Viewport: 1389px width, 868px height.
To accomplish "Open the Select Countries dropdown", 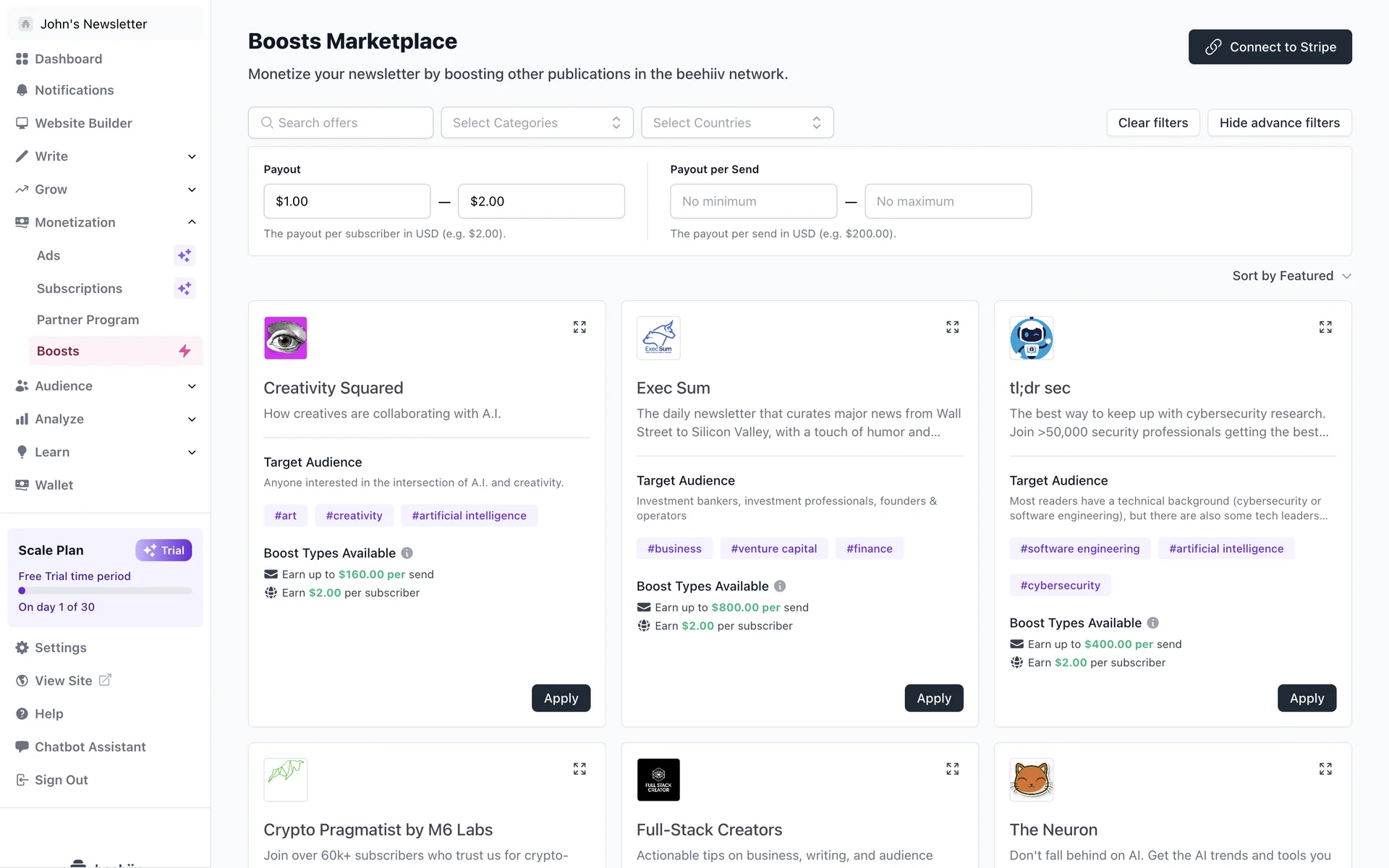I will 736,123.
